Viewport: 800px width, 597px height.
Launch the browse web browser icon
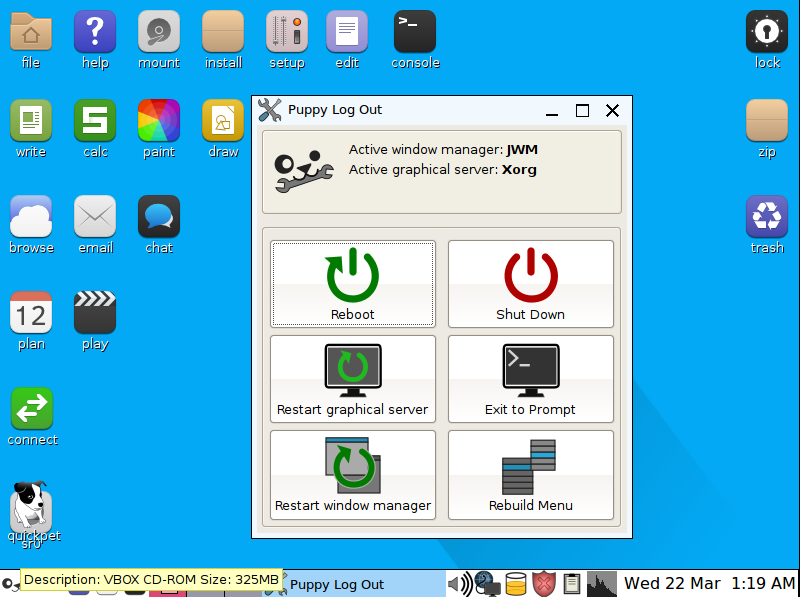tap(31, 216)
